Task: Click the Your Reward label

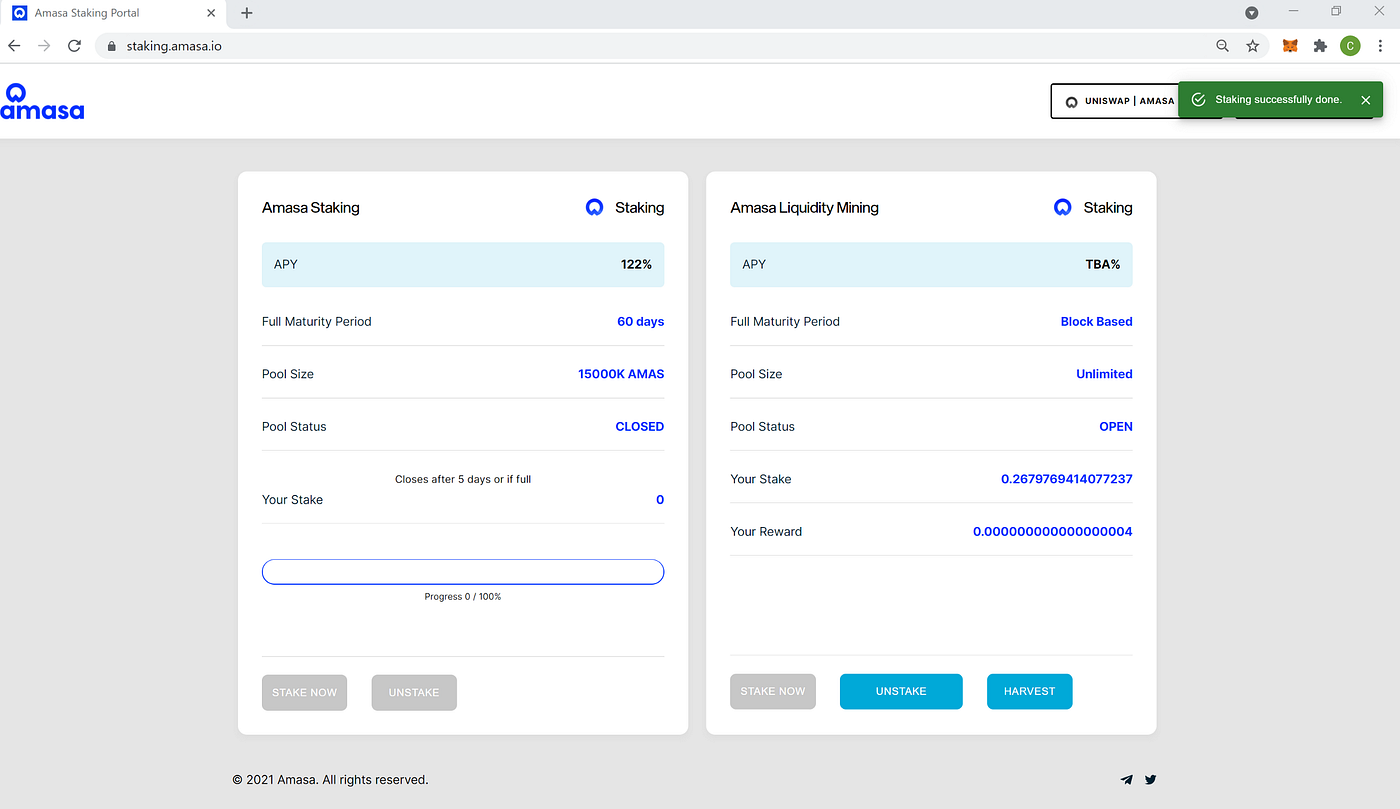Action: pos(766,532)
